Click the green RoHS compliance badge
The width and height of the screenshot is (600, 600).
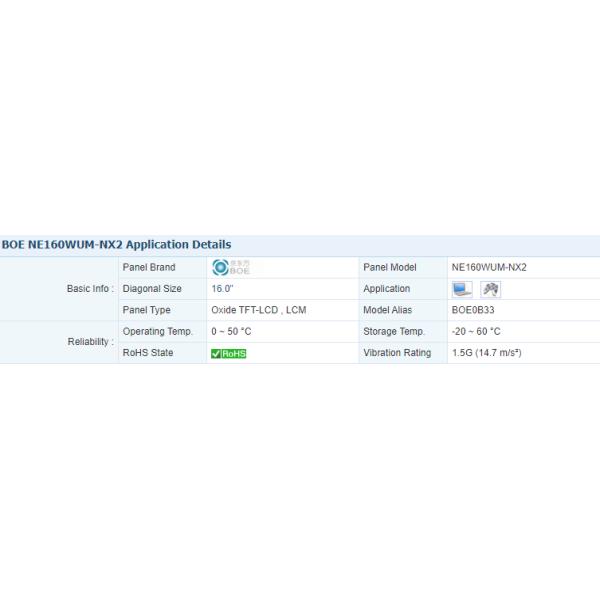click(229, 353)
